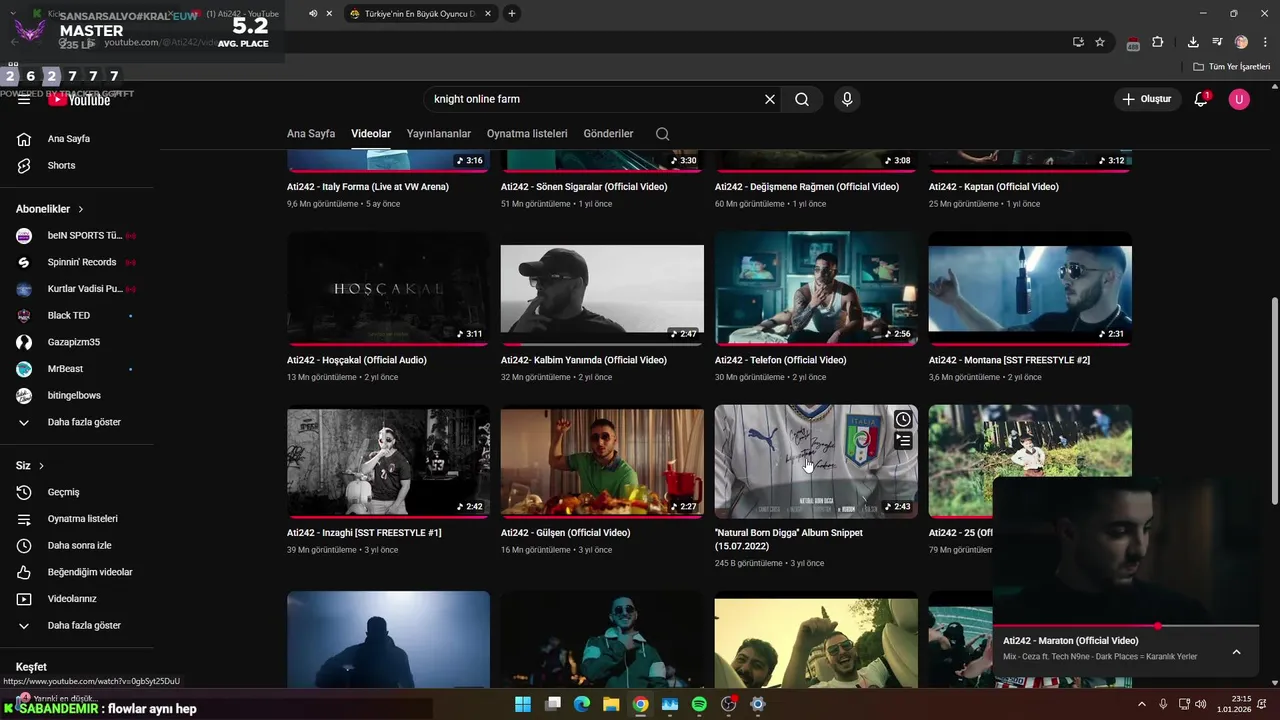Open Spotify from taskbar
This screenshot has width=1280, height=720.
click(699, 704)
